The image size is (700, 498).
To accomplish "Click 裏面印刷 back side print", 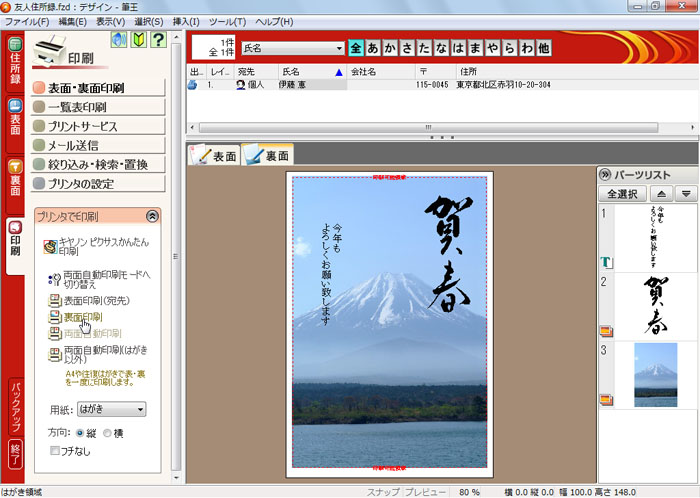I will pyautogui.click(x=82, y=317).
